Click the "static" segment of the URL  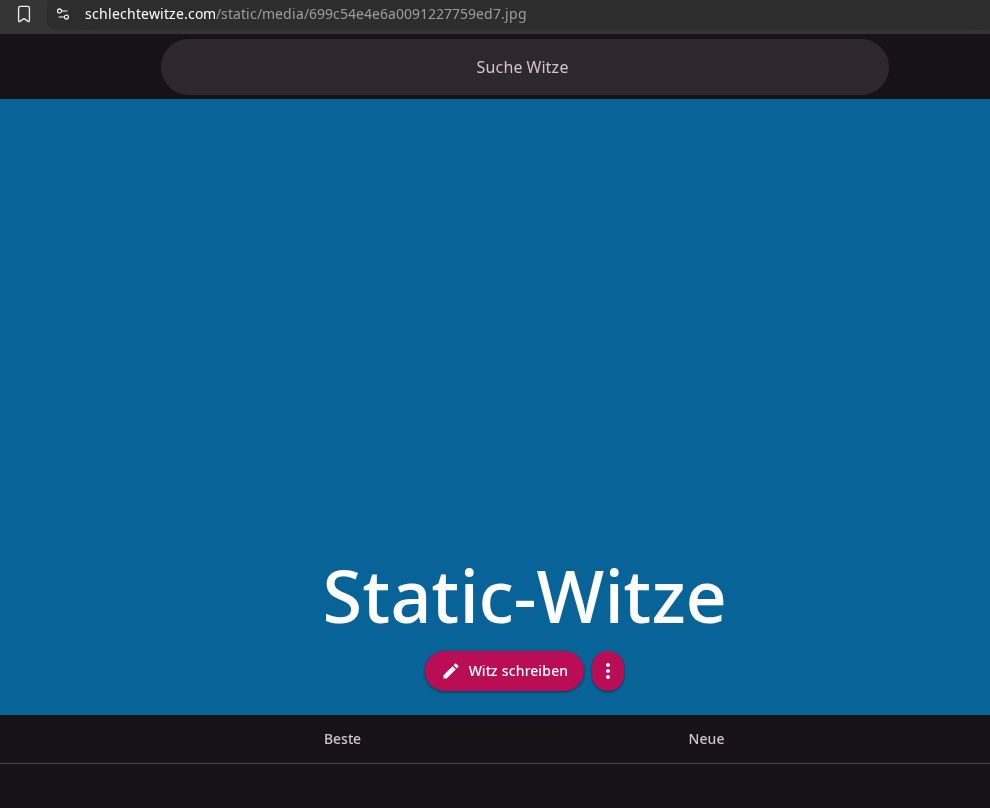point(241,14)
